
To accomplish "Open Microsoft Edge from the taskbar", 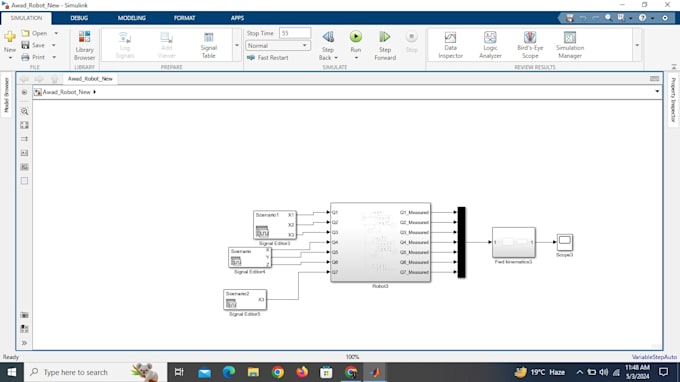I will tap(229, 372).
